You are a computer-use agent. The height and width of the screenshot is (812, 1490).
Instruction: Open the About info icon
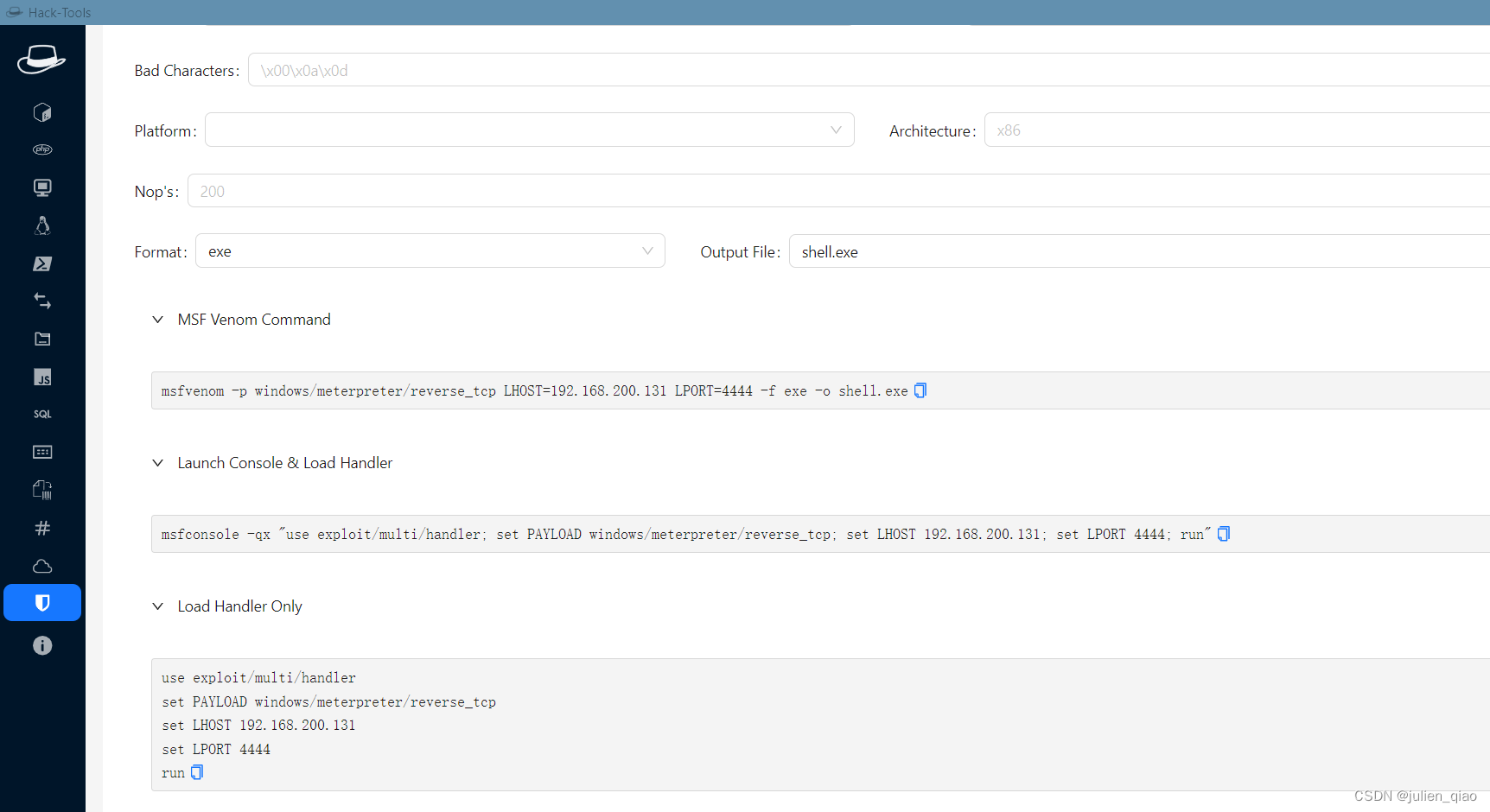click(x=42, y=645)
